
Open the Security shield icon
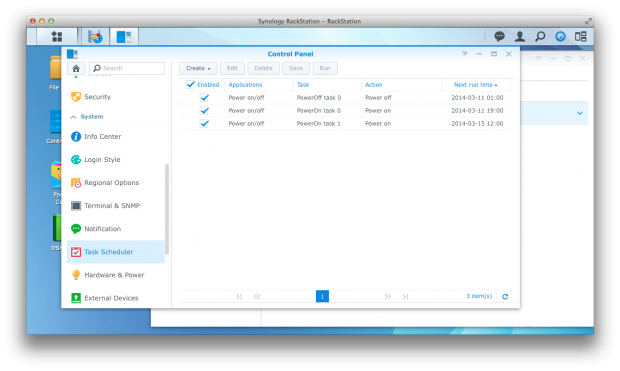tap(76, 97)
